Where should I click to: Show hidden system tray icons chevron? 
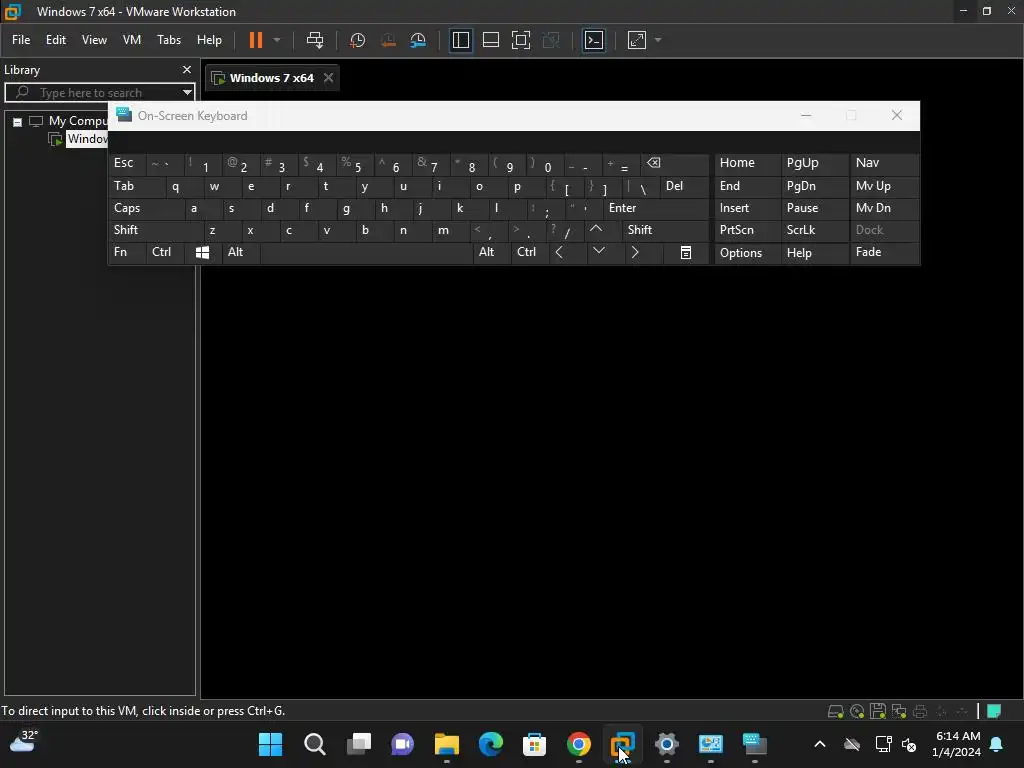[820, 744]
